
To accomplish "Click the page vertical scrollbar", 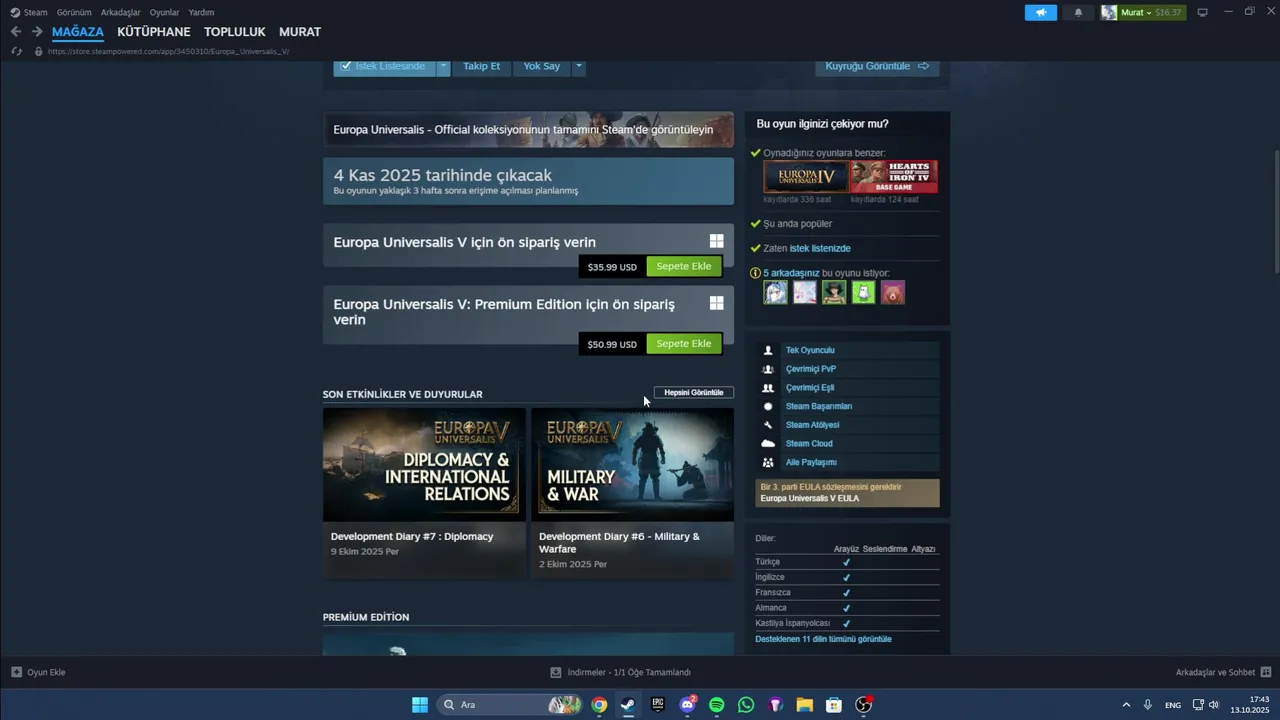I will point(1275,210).
